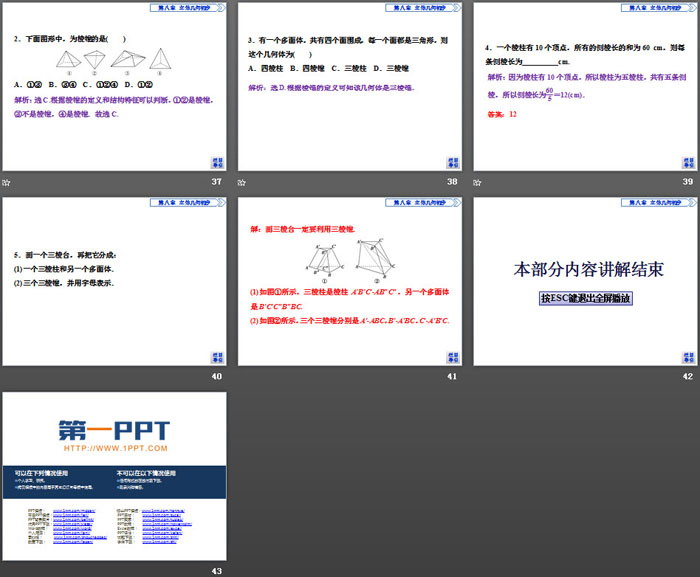This screenshot has height=577, width=700.
Task: Select the 第一PPT ending slide 43
Action: point(113,477)
